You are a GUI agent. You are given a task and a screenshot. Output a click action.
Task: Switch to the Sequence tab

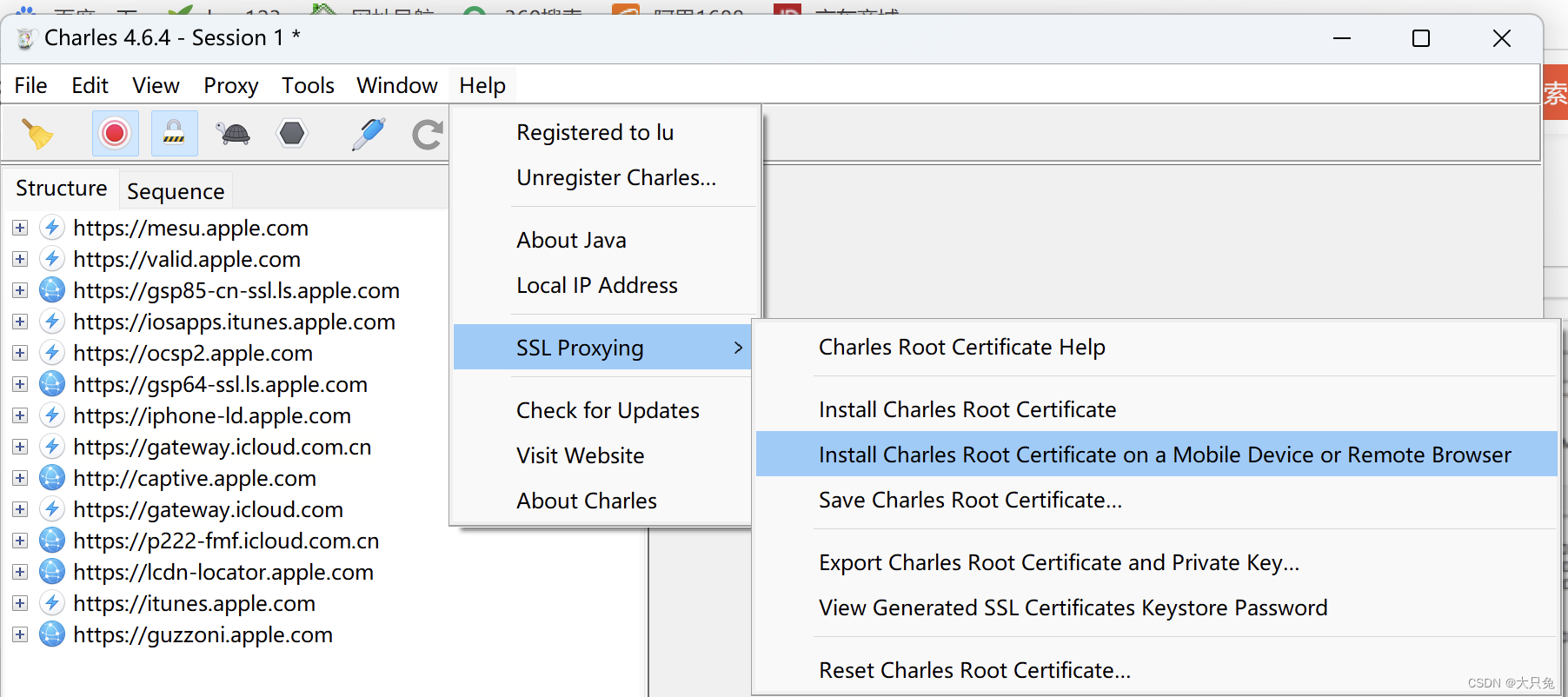176,191
